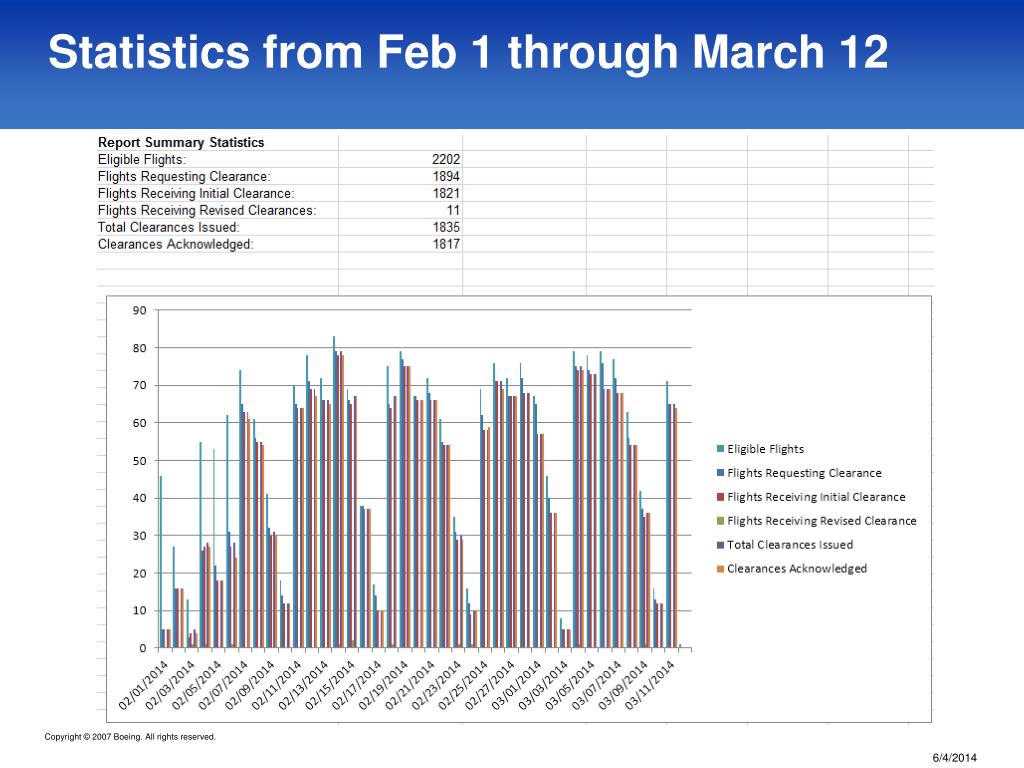
Task: Click the x-axis date 02/17/2014
Action: coord(357,685)
